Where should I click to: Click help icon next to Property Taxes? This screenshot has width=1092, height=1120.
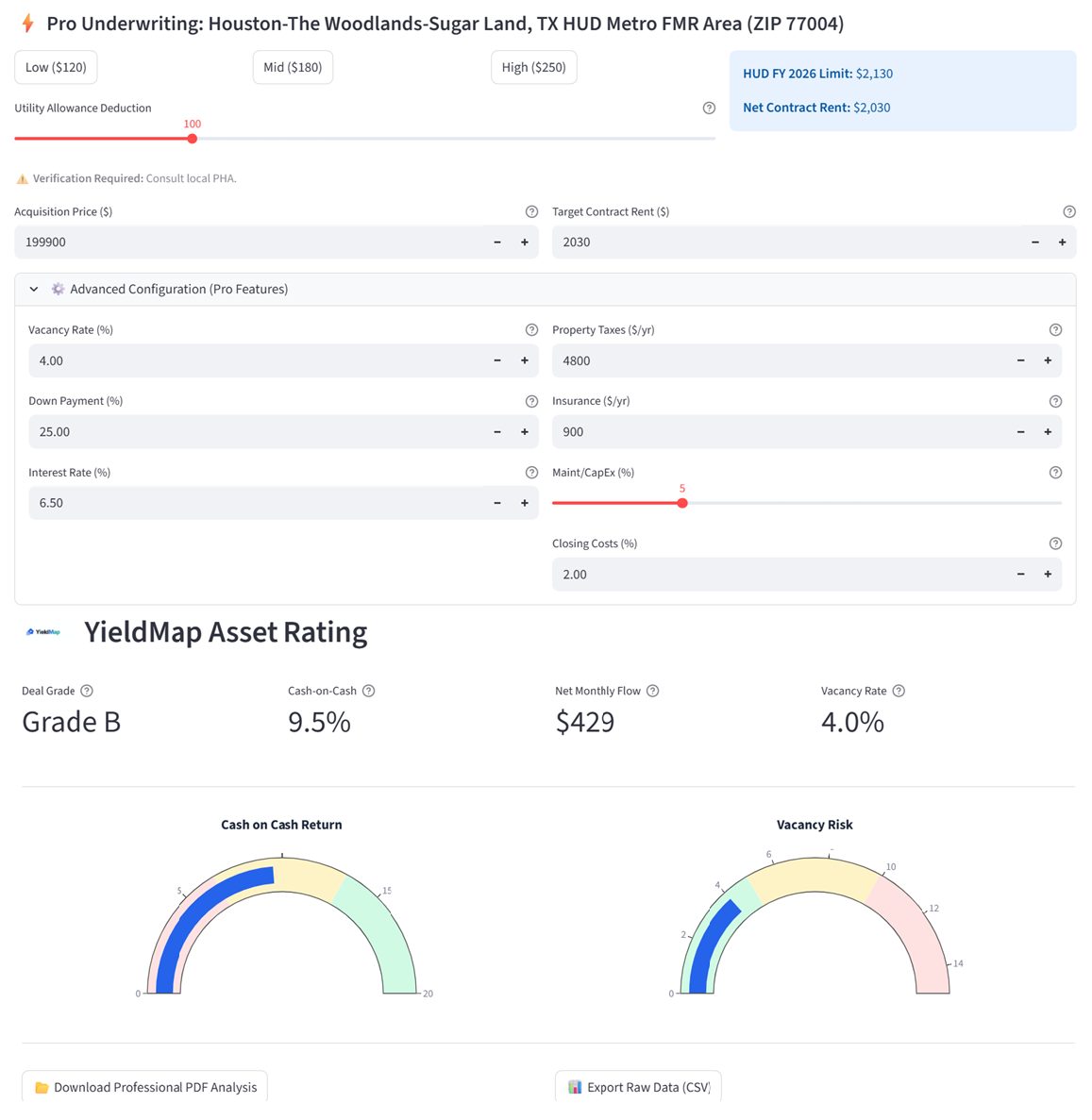coord(1055,330)
